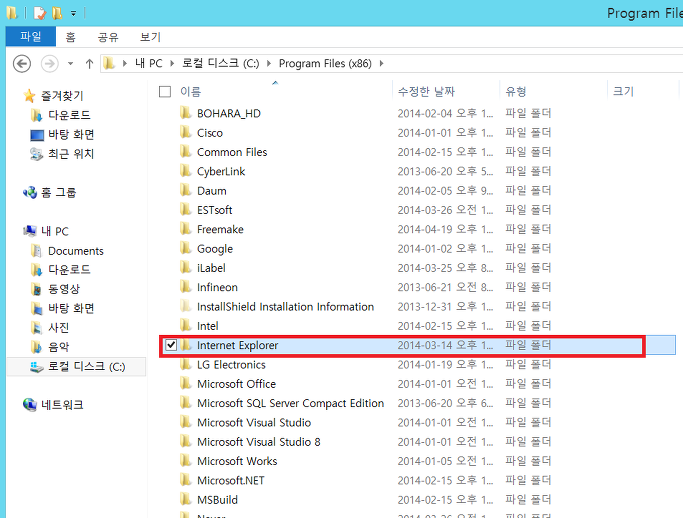The height and width of the screenshot is (518, 683).
Task: Select the Freemake folder icon
Action: tap(186, 229)
